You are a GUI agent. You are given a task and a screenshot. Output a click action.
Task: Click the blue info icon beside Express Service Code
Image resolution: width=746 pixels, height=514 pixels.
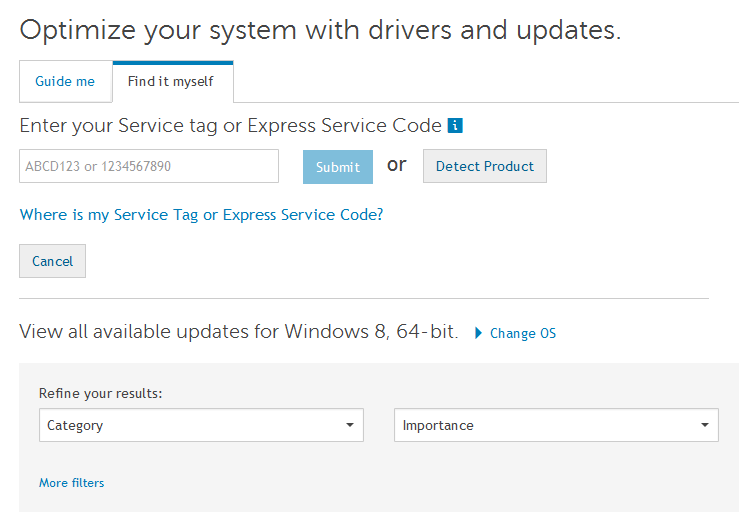455,126
